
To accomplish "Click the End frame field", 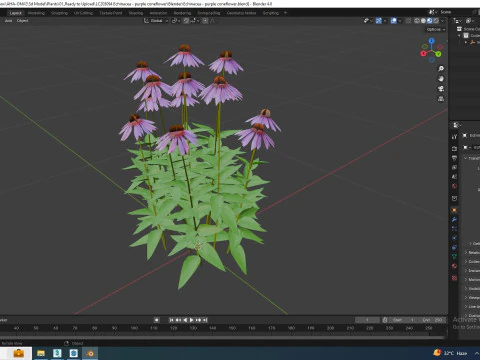I will [x=432, y=320].
